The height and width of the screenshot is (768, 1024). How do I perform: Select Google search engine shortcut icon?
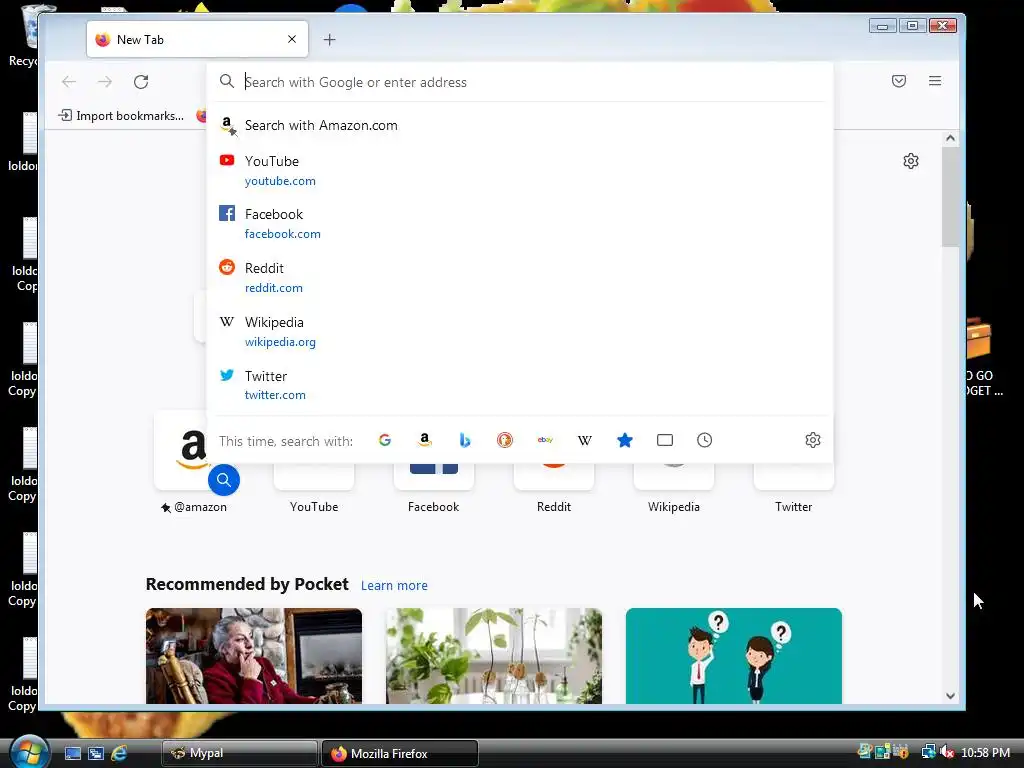385,440
